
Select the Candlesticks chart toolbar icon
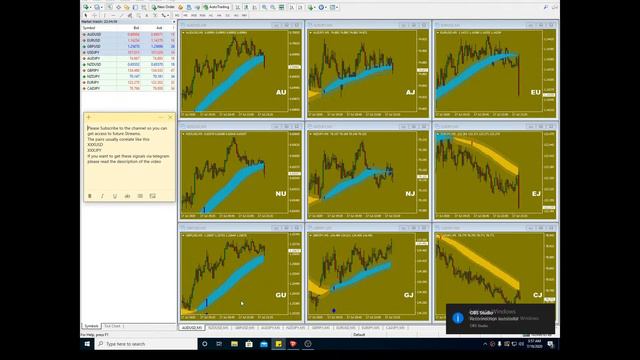tap(246, 7)
